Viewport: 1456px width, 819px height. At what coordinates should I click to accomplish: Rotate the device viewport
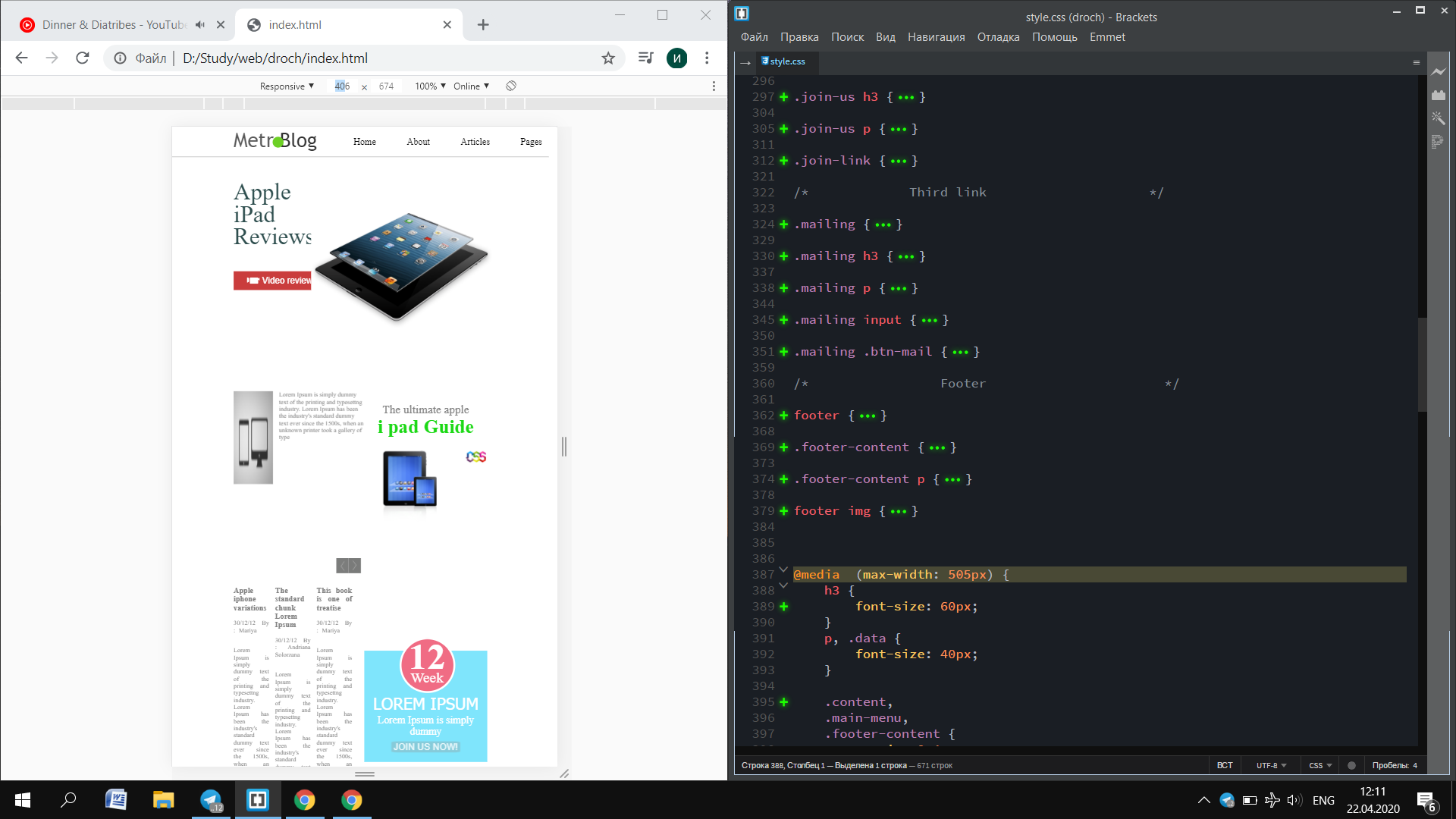click(511, 86)
